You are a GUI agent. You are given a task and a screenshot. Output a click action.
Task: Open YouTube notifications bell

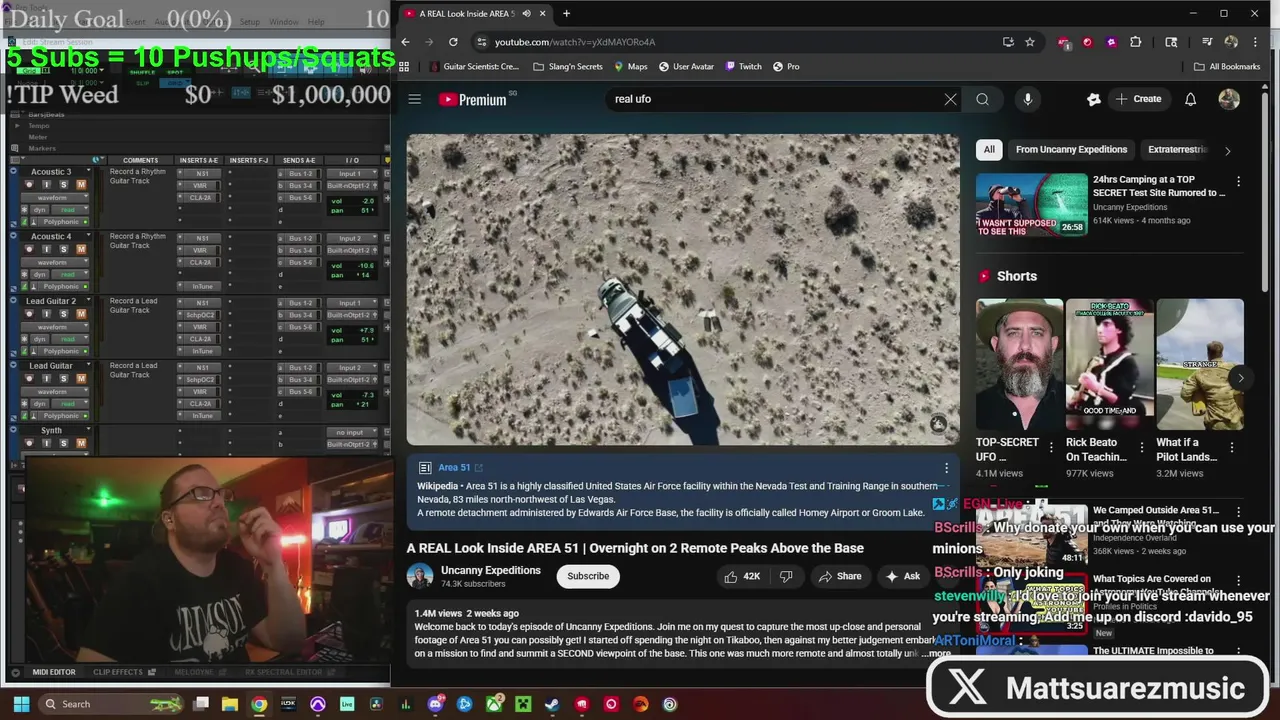click(x=1190, y=99)
